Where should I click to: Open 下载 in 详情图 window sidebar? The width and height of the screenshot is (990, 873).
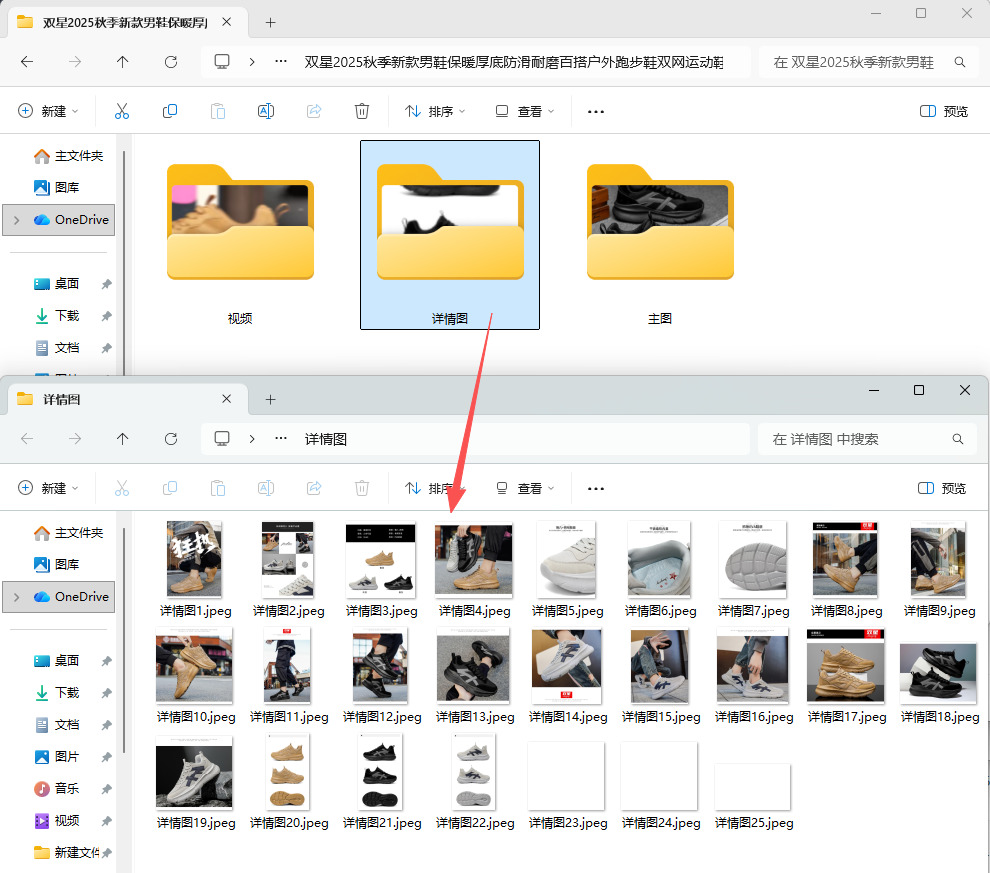tap(57, 692)
